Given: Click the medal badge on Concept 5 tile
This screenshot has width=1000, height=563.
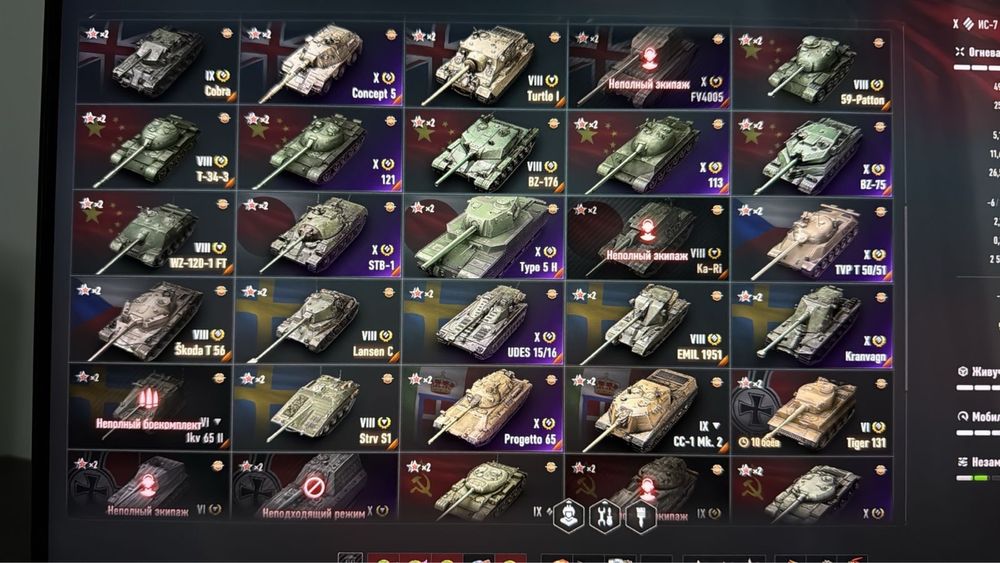Looking at the screenshot, I should (x=390, y=35).
